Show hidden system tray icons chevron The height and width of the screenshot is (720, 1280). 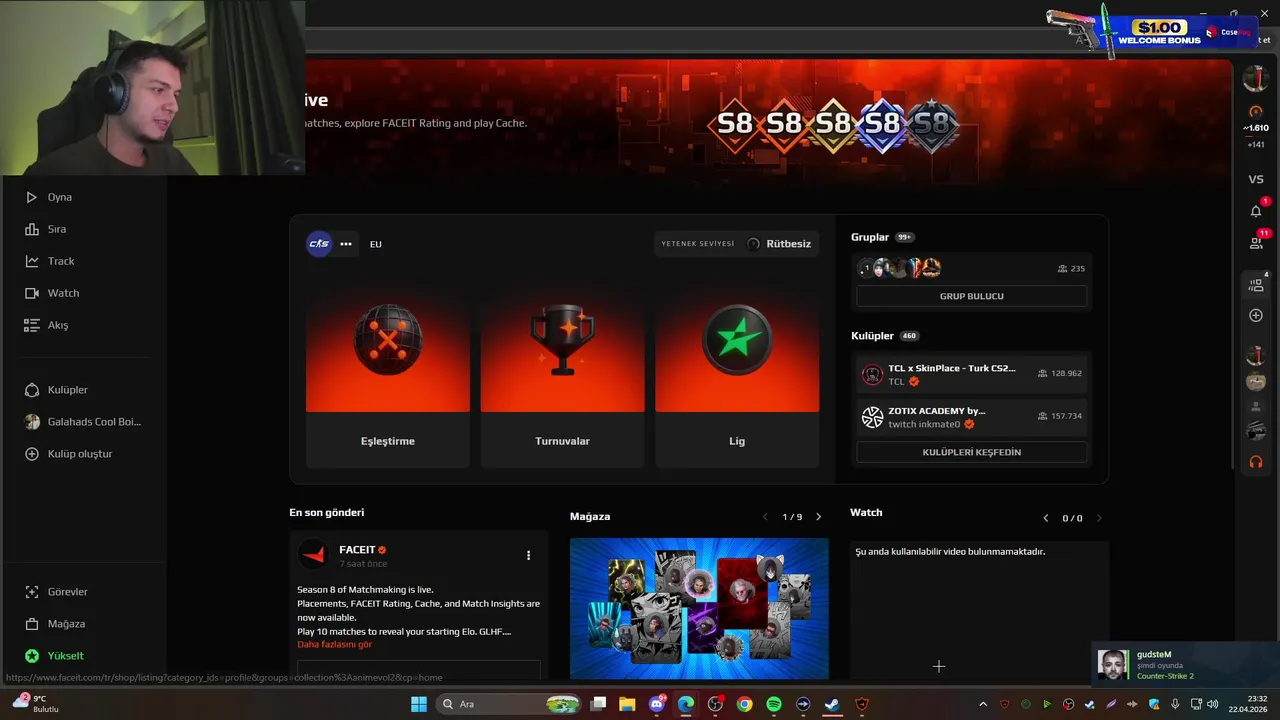[982, 704]
